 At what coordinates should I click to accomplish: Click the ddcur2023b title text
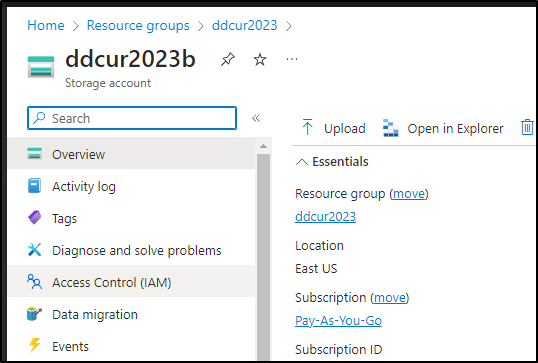pos(130,59)
